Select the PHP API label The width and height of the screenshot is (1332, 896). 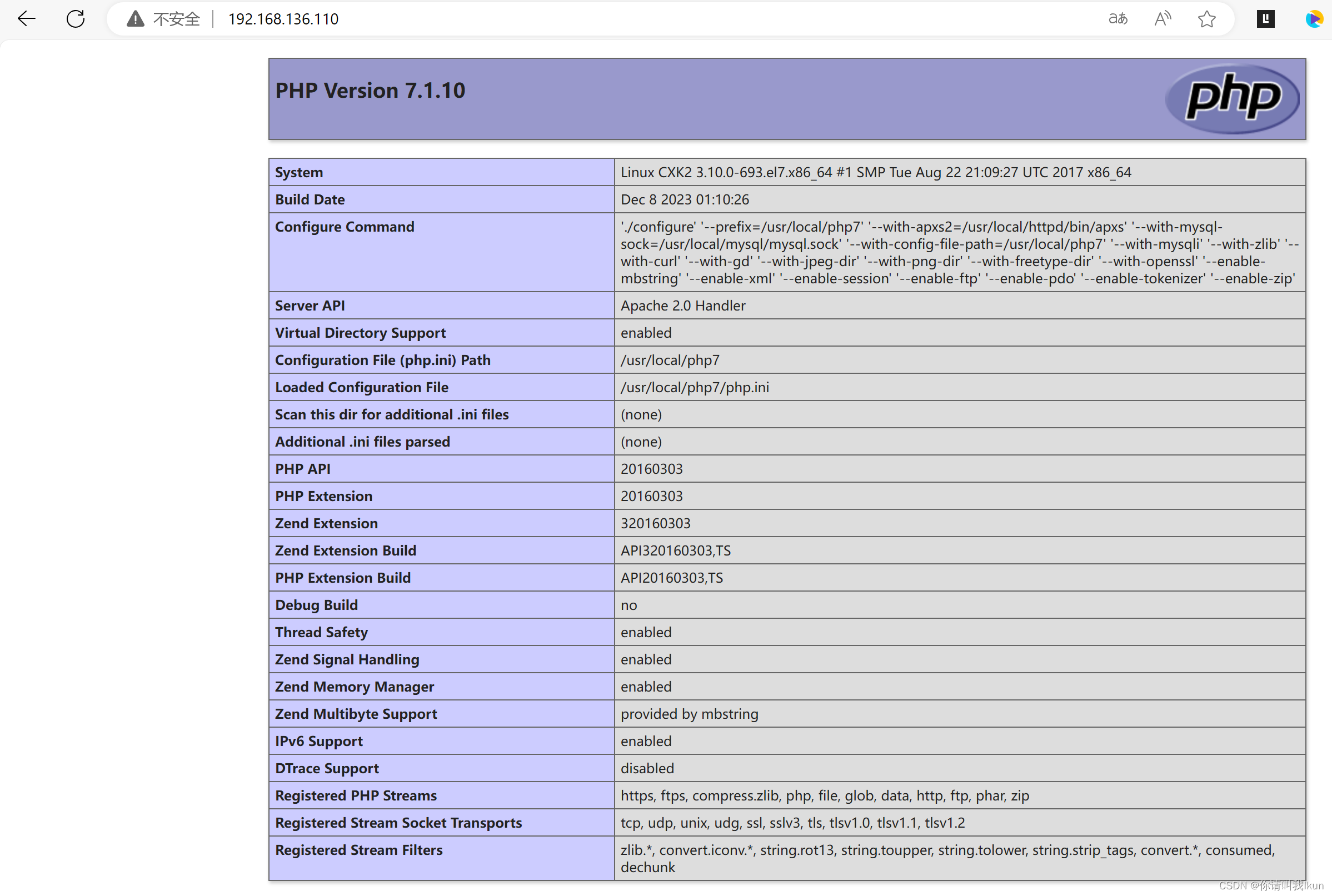[302, 469]
